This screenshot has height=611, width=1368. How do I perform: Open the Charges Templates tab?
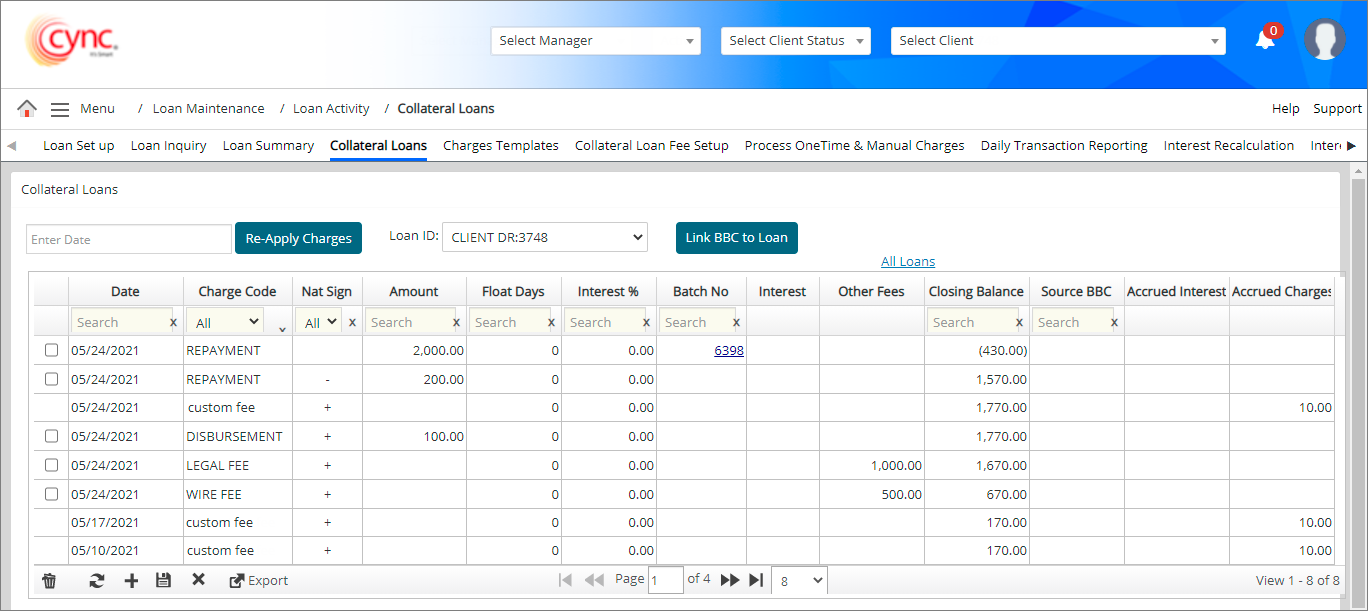point(500,146)
